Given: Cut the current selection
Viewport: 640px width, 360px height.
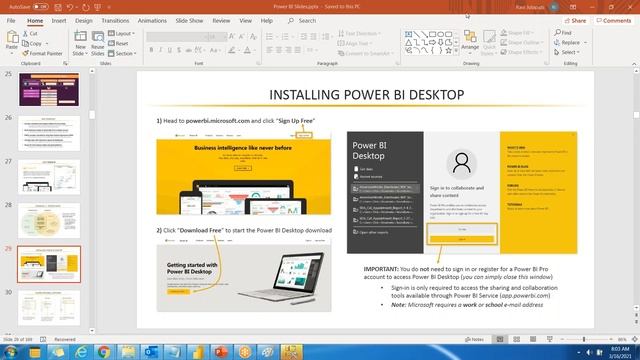Looking at the screenshot, I should pyautogui.click(x=30, y=33).
